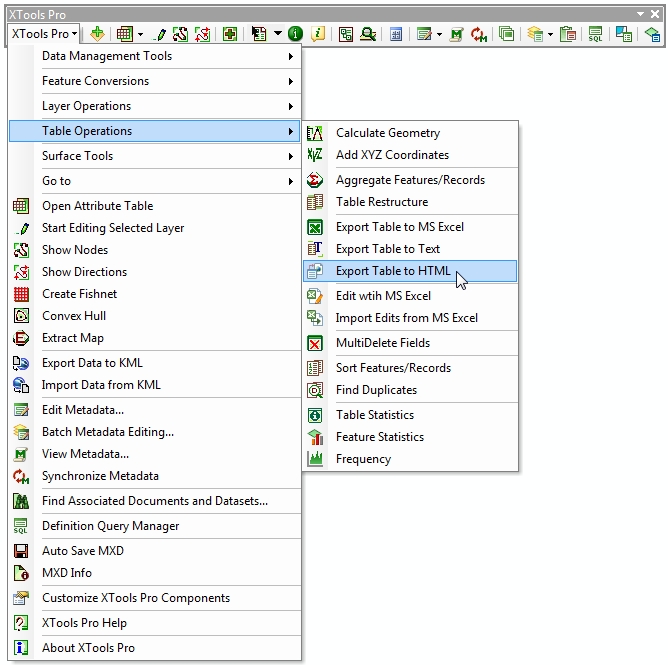
Task: Select Auto Save MXD
Action: tap(155, 551)
